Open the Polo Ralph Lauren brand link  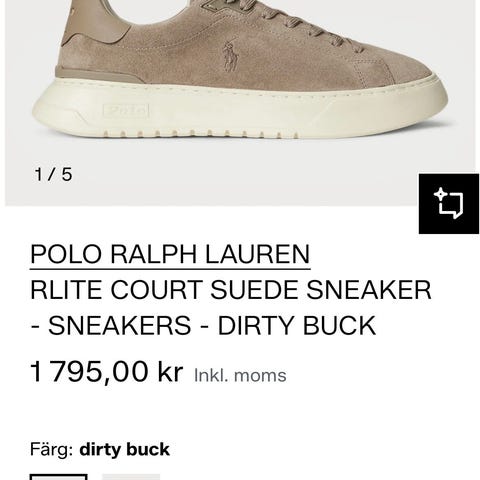[170, 254]
